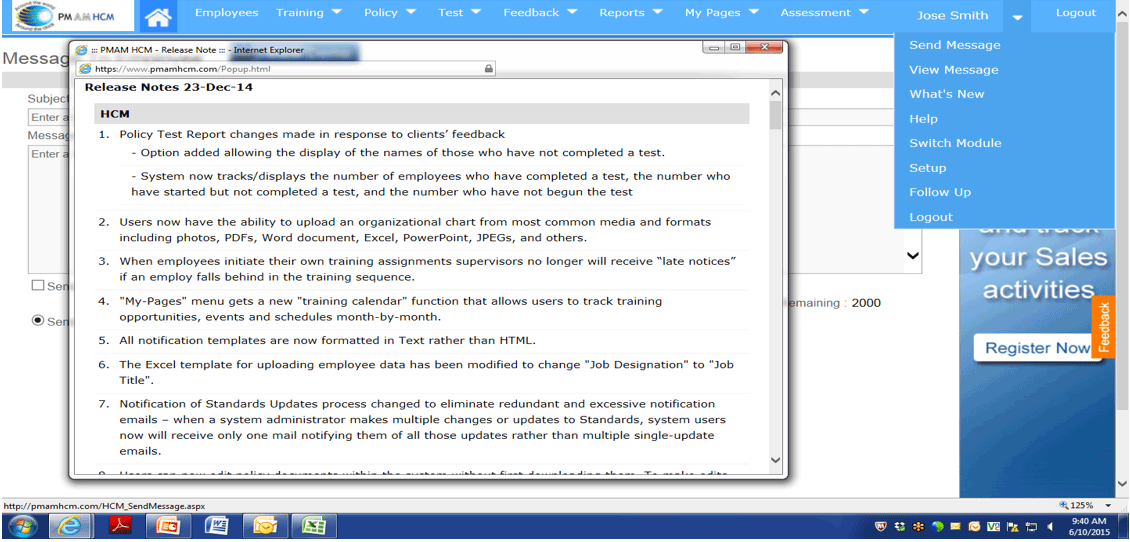Image resolution: width=1130 pixels, height=542 pixels.
Task: Click the 'All notification templates' item 5 text
Action: [x=328, y=340]
